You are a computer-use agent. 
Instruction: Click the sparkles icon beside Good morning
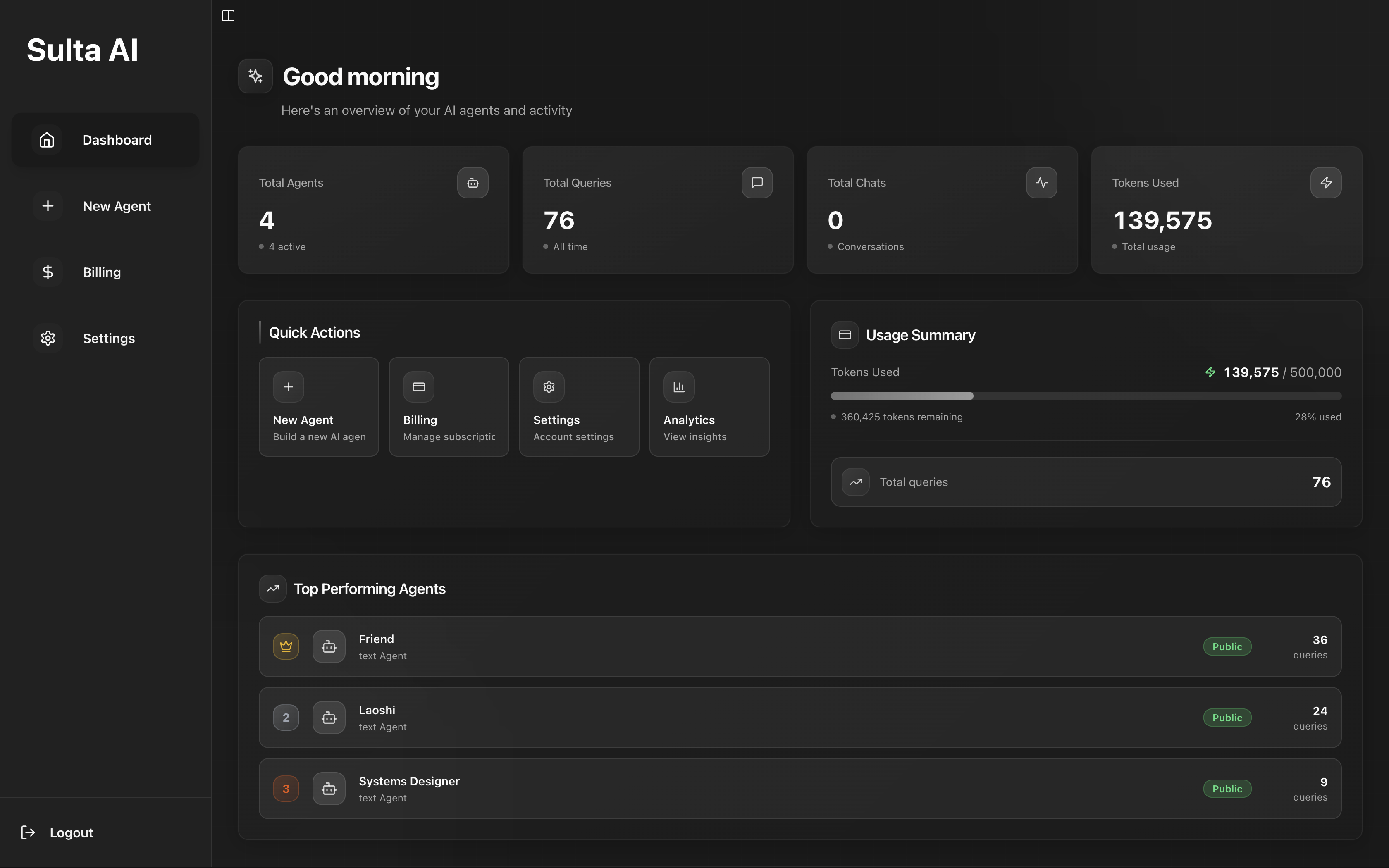[255, 75]
